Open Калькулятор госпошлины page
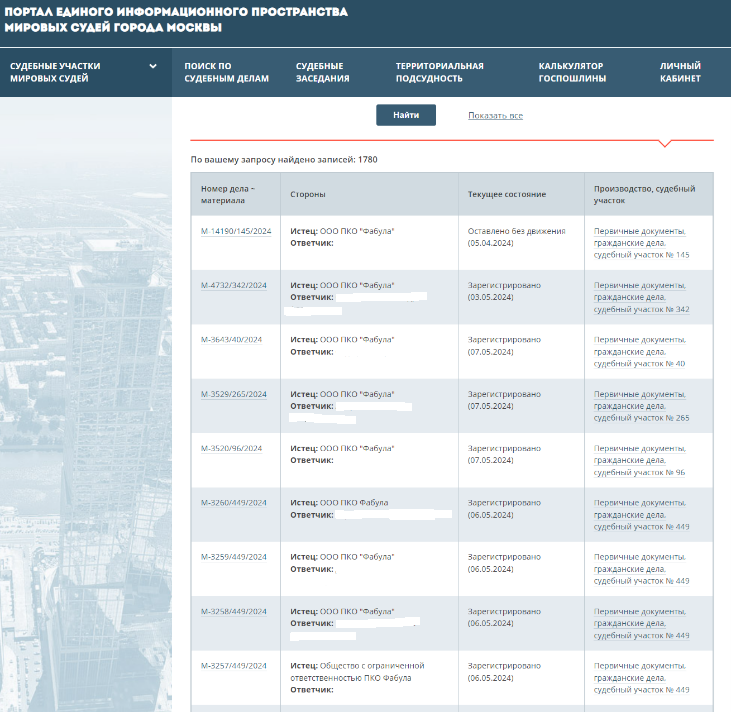 point(572,72)
